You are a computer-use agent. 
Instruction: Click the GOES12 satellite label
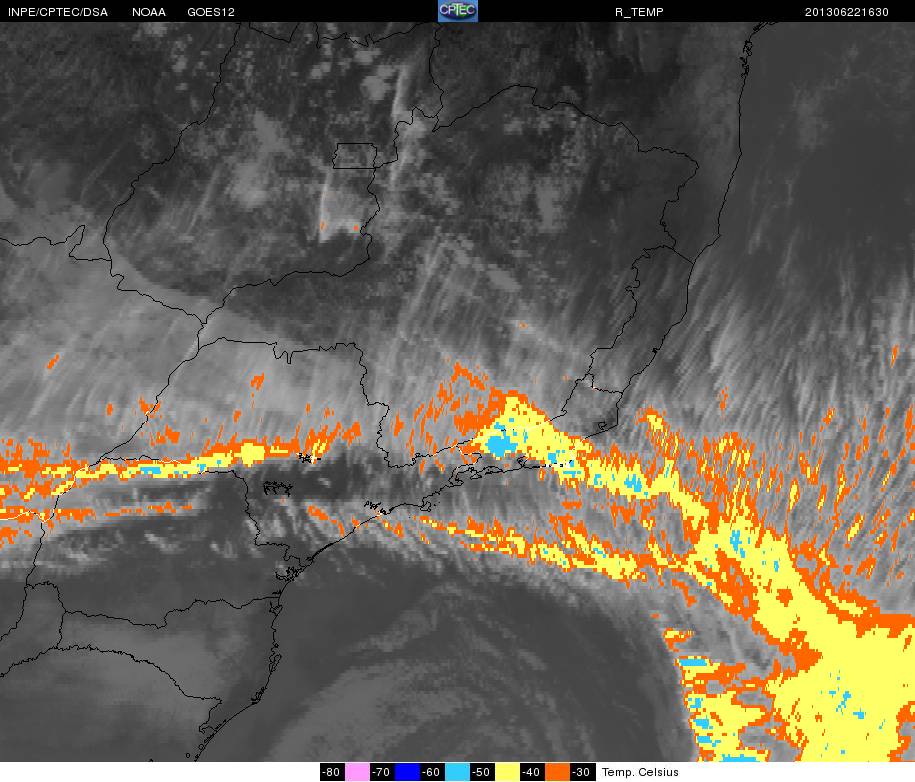coord(211,12)
